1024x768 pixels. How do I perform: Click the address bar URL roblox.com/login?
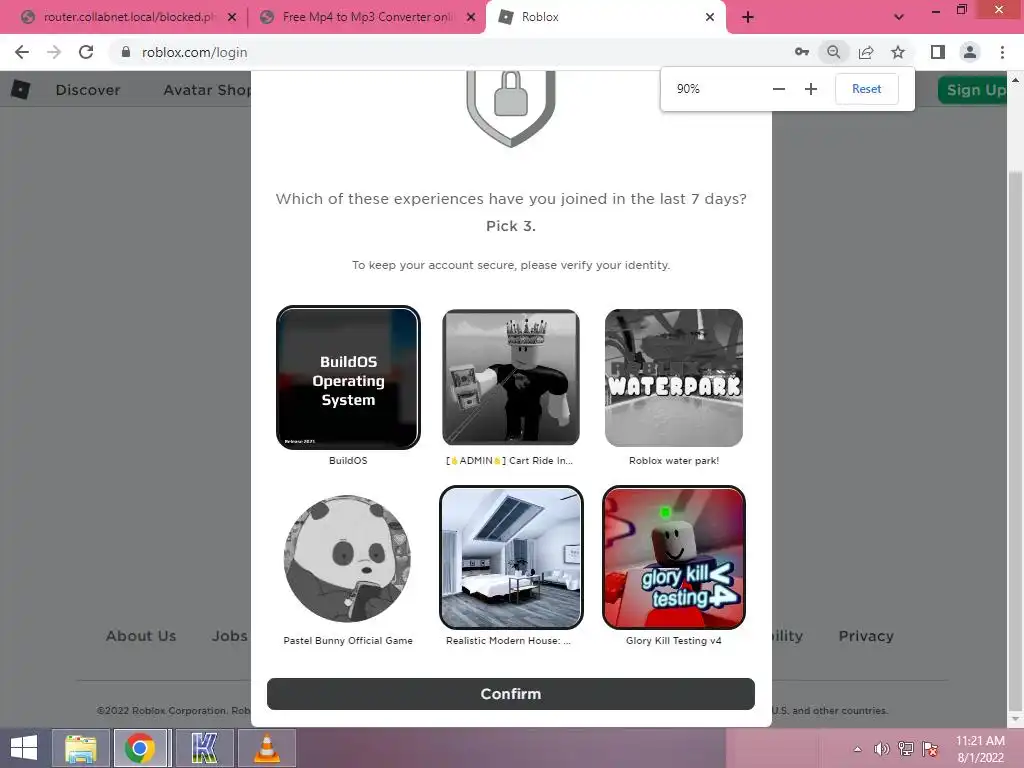tap(195, 52)
